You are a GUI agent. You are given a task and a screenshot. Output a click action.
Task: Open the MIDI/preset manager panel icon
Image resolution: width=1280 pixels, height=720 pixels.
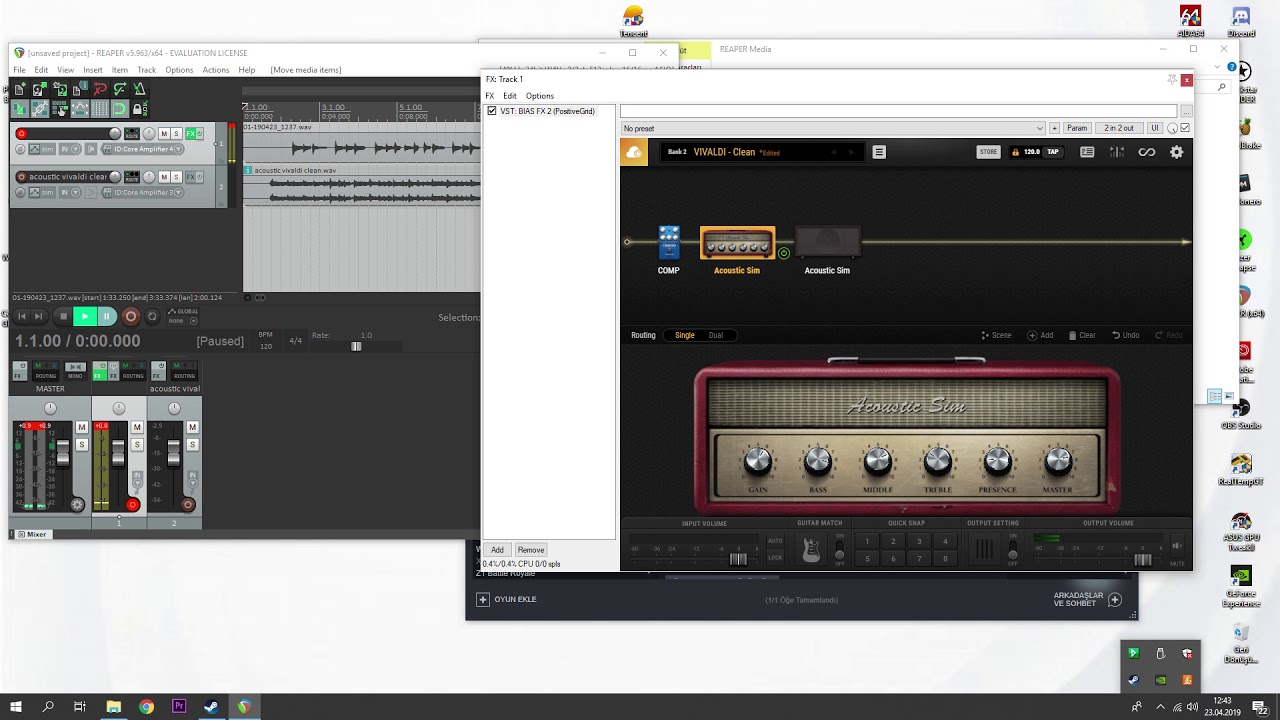[1087, 152]
